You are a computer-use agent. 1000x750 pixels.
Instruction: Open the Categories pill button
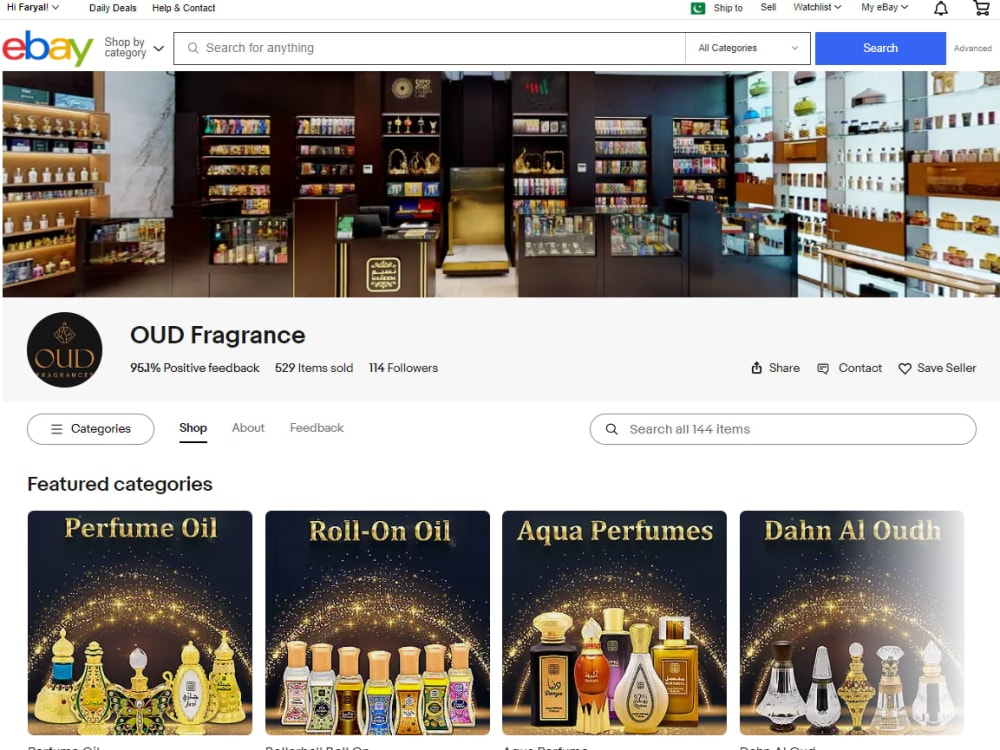(x=91, y=429)
